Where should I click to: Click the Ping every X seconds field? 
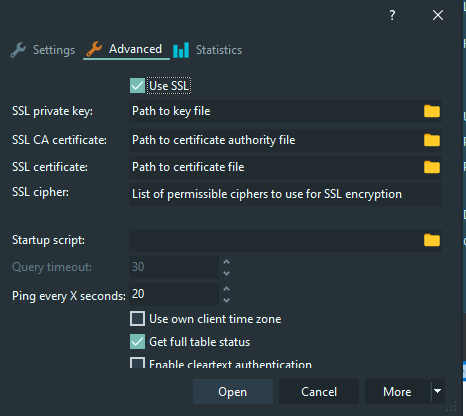(x=174, y=294)
